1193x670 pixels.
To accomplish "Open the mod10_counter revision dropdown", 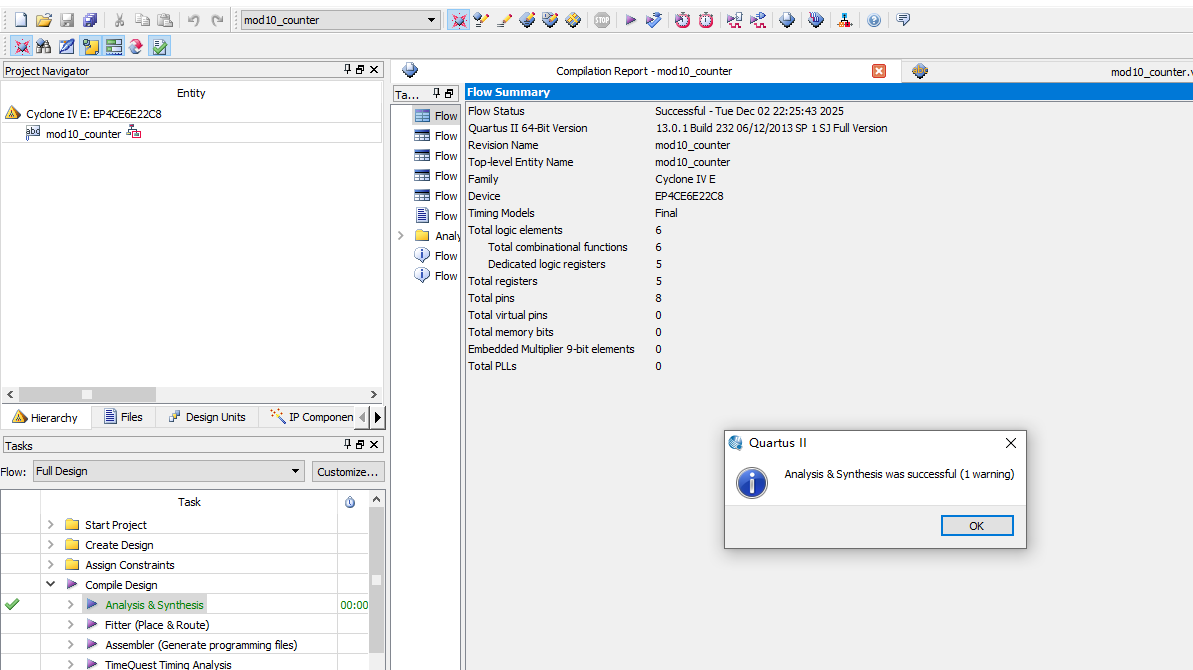I will 431,20.
